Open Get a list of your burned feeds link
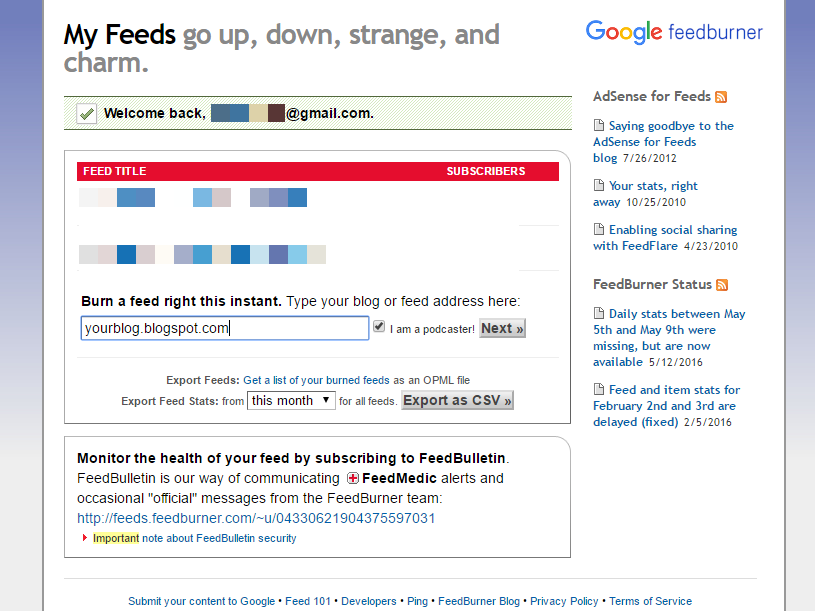The image size is (815, 611). [316, 380]
